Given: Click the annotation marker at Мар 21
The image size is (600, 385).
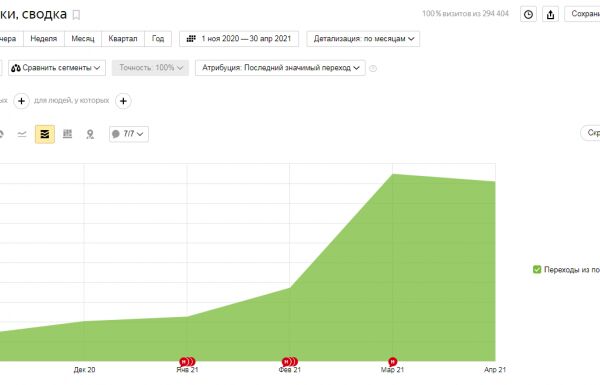Looking at the screenshot, I should pos(392,361).
